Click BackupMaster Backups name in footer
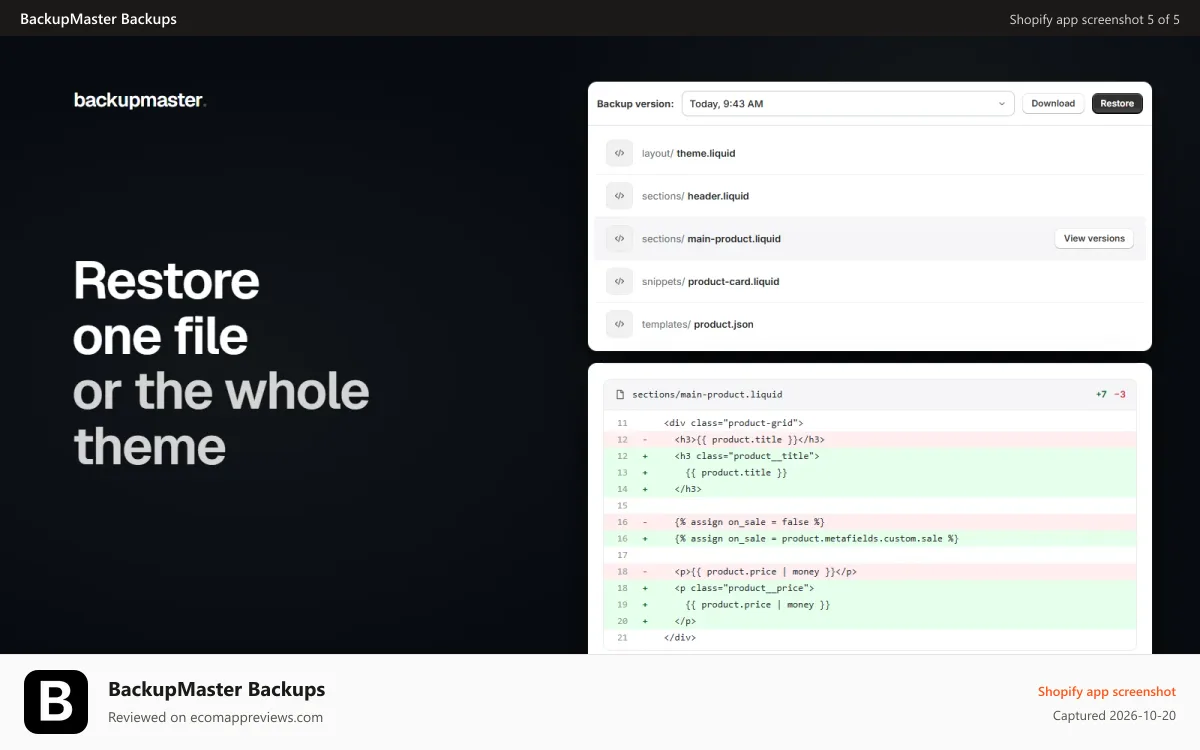The width and height of the screenshot is (1200, 750). click(x=216, y=689)
